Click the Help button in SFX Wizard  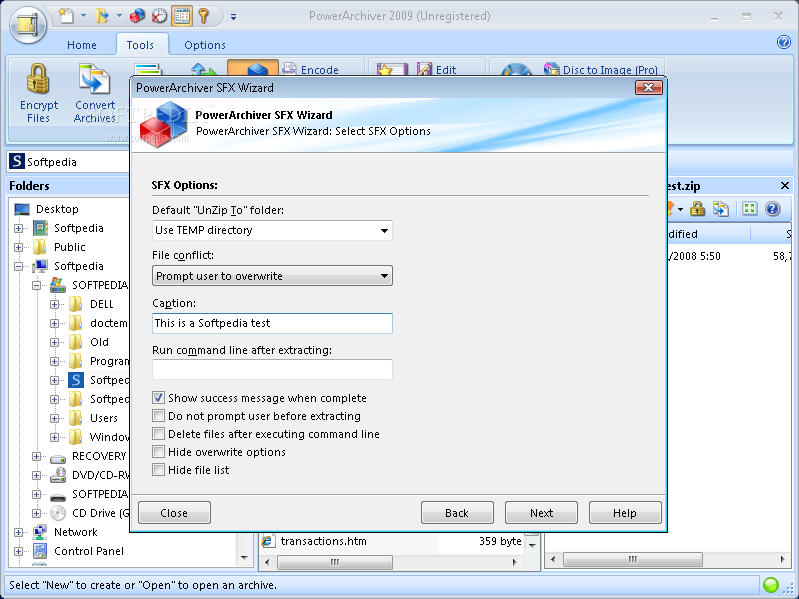pos(625,512)
